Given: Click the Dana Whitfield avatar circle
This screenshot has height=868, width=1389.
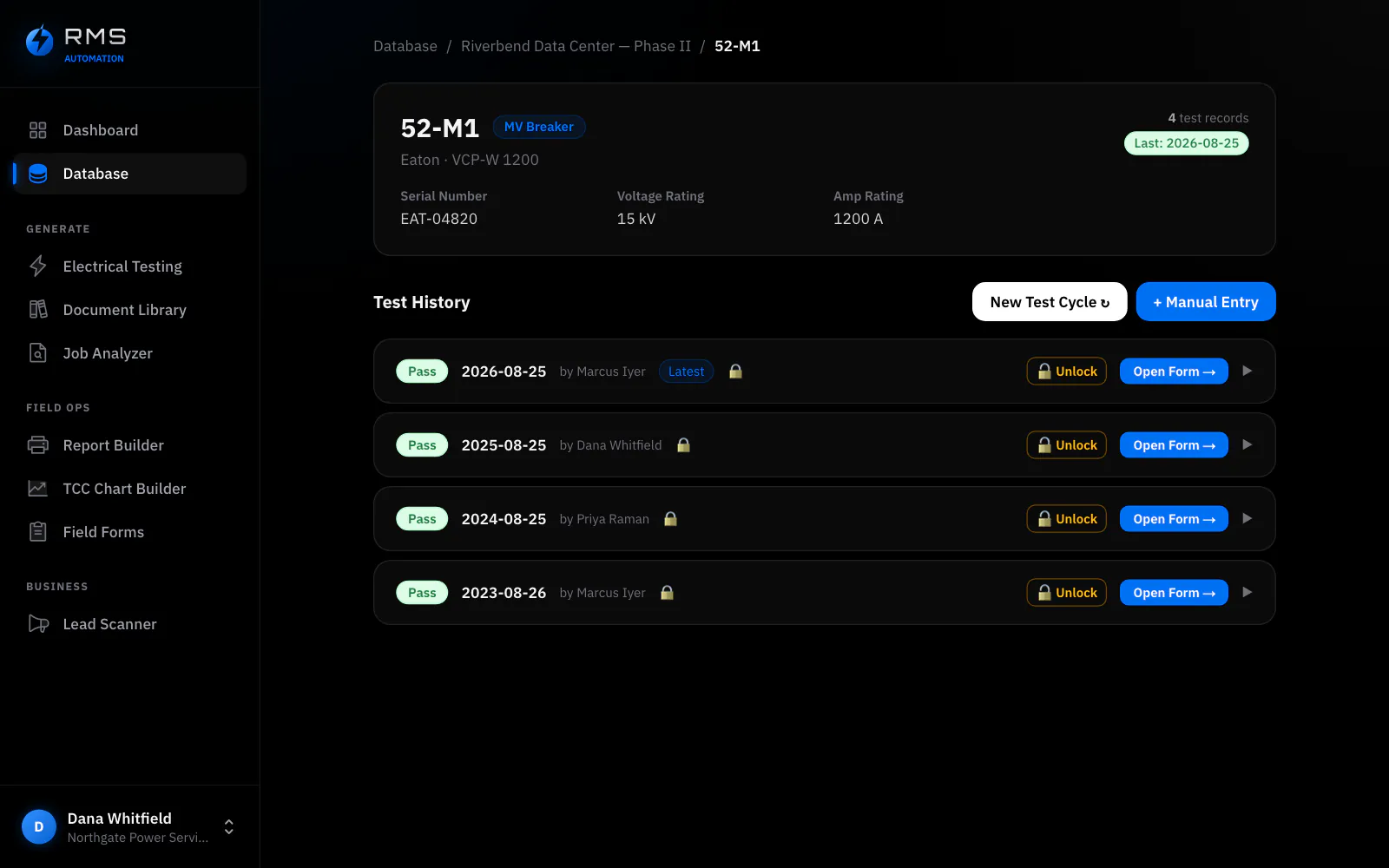Looking at the screenshot, I should click(x=39, y=827).
